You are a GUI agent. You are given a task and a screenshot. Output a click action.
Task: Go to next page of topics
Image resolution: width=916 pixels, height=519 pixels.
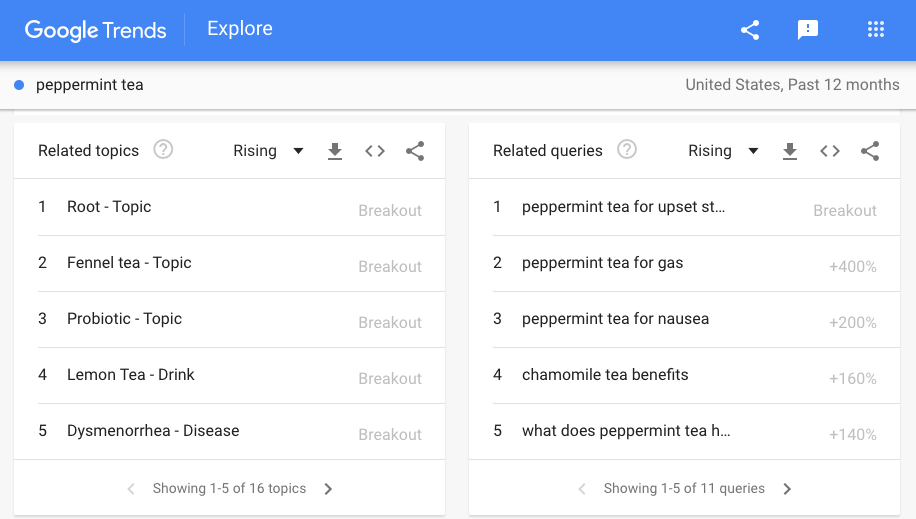[328, 489]
